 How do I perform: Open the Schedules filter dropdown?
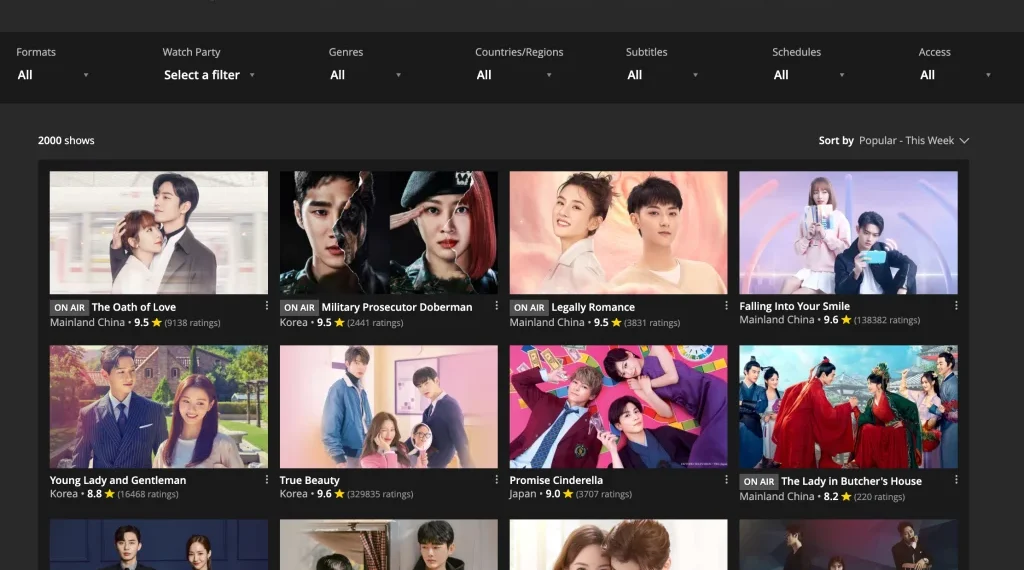[809, 75]
